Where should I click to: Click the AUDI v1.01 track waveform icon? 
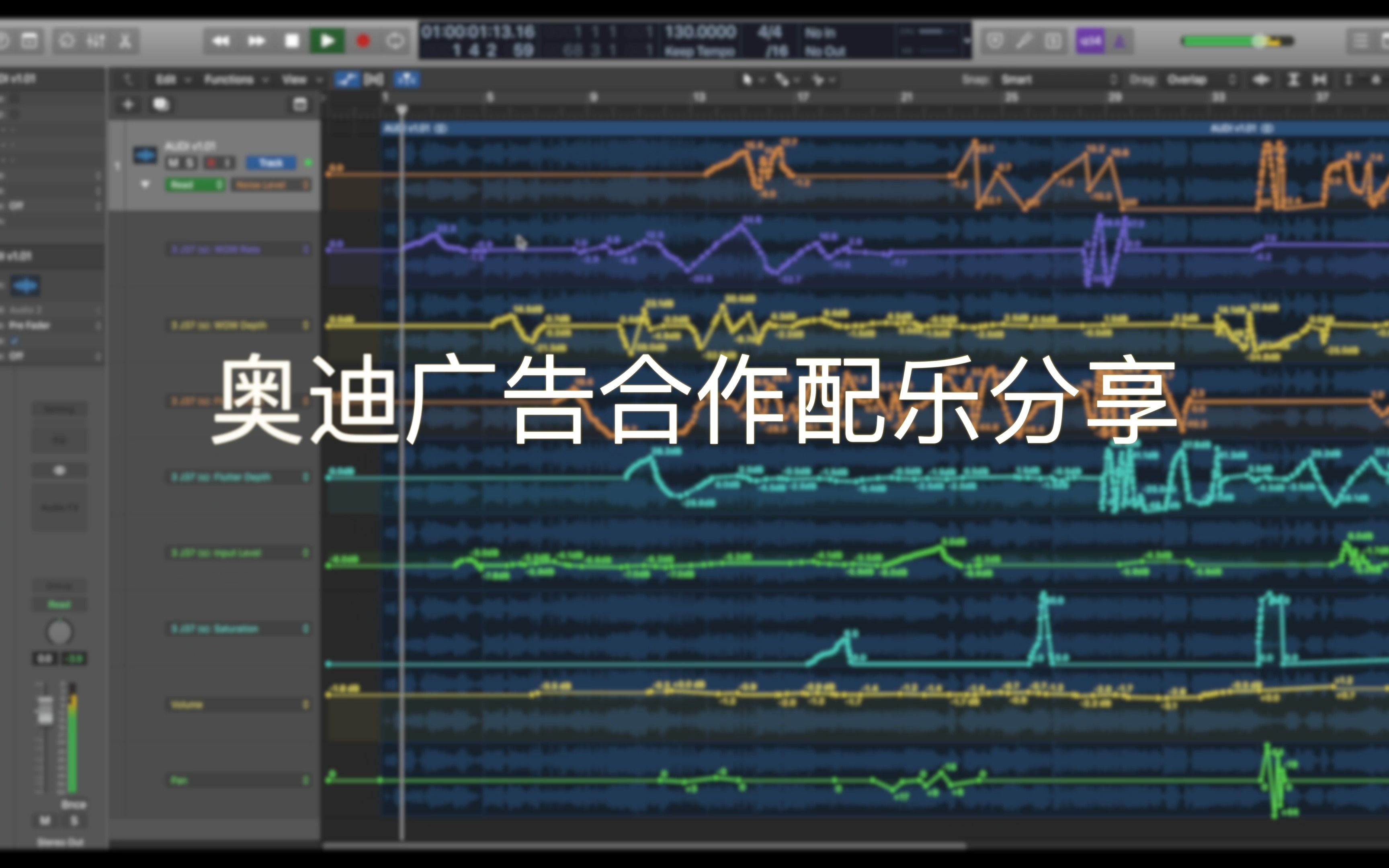pyautogui.click(x=145, y=155)
